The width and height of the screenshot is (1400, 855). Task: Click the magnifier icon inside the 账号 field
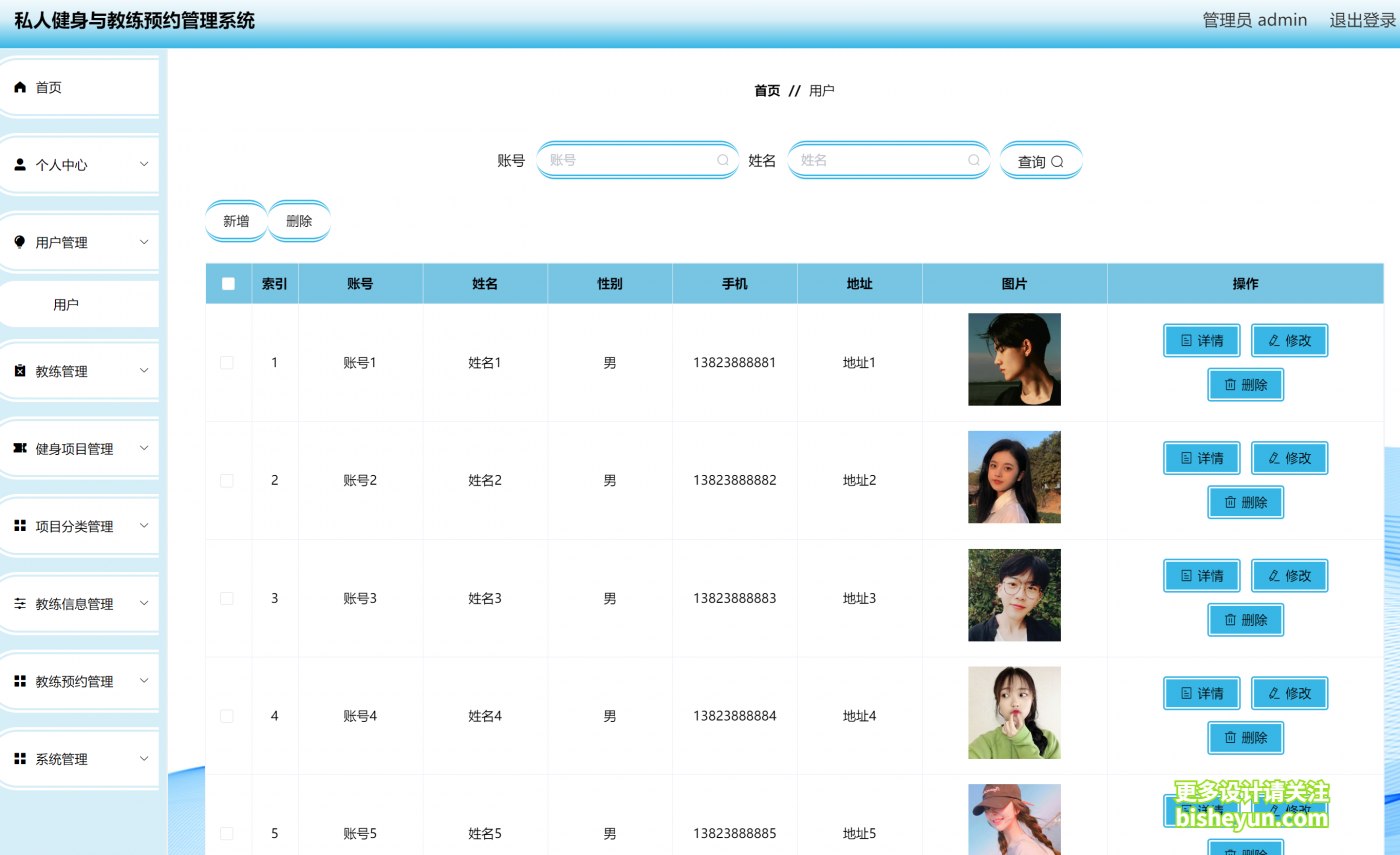pos(722,160)
